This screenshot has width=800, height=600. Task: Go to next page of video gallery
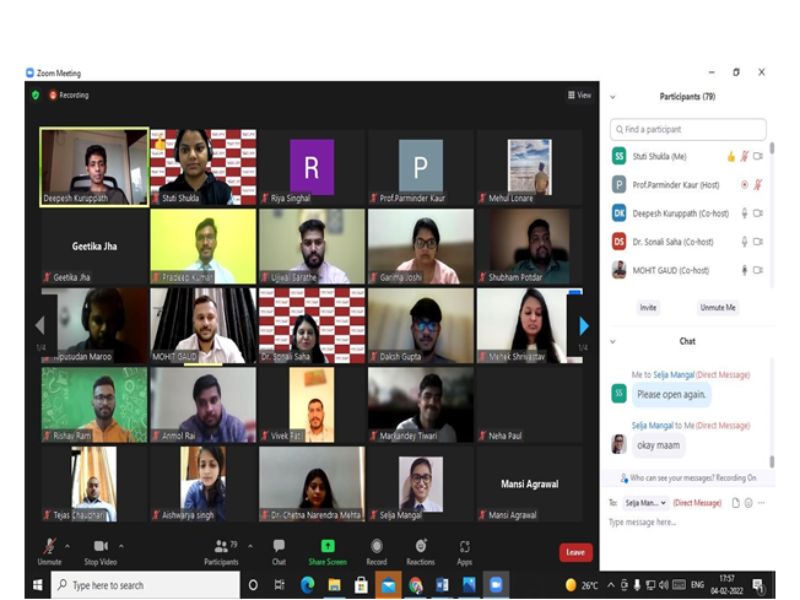click(584, 326)
